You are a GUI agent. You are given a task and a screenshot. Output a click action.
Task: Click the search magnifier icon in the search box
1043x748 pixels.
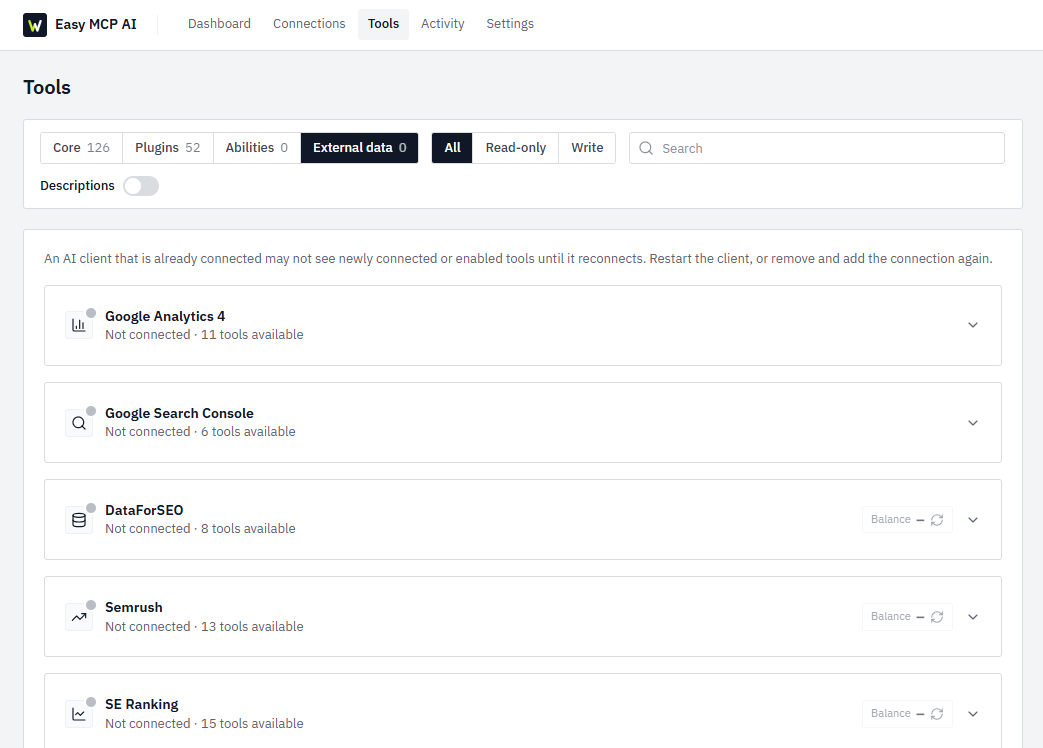pos(646,148)
